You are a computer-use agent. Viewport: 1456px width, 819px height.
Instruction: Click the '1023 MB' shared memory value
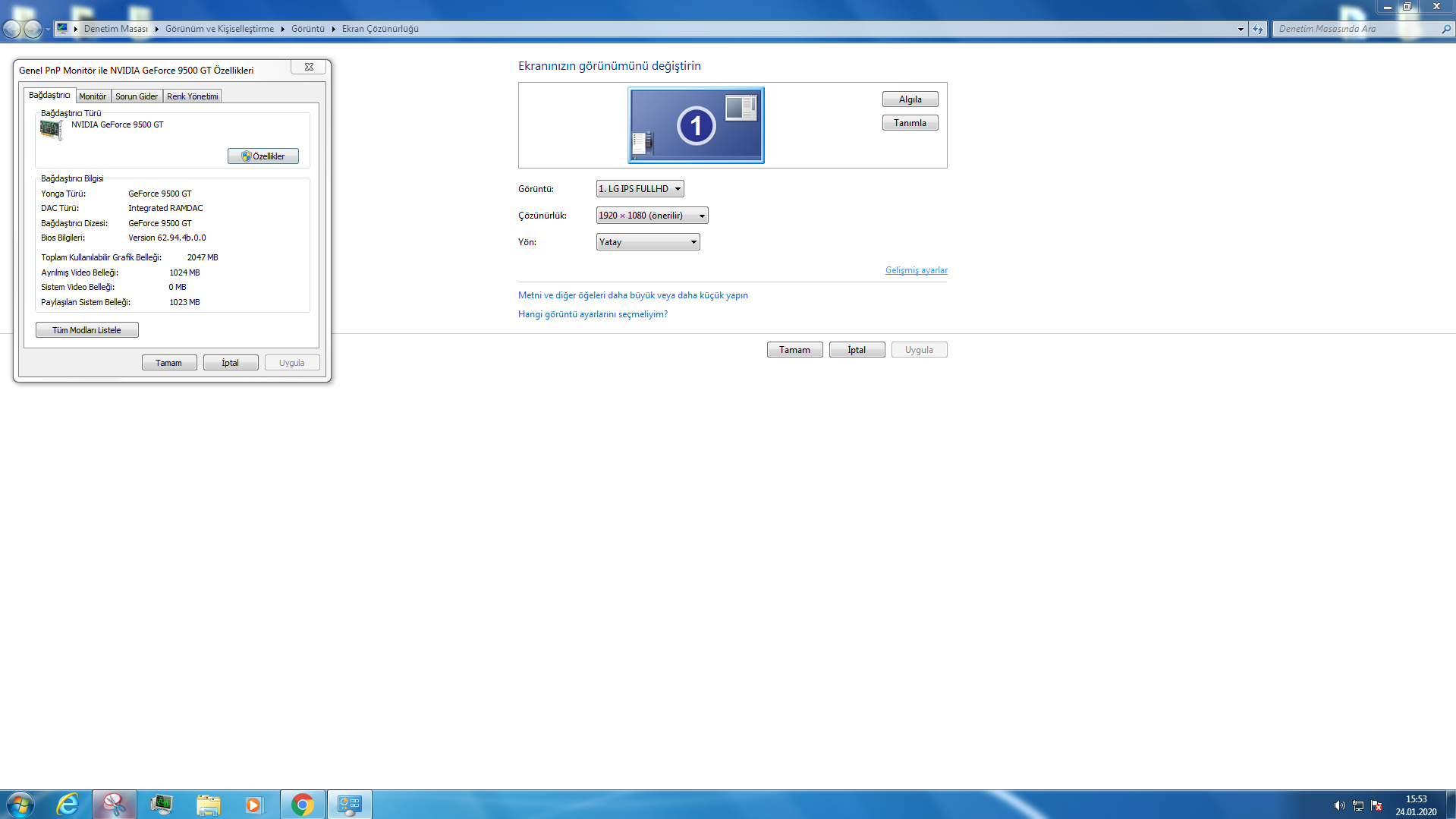pyautogui.click(x=184, y=302)
